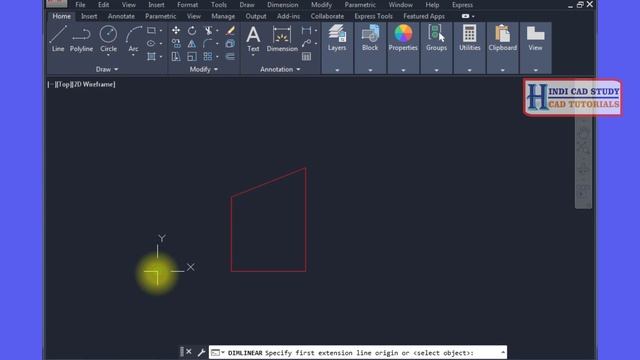640x360 pixels.
Task: Activate the Fillet tool
Action: (x=208, y=43)
